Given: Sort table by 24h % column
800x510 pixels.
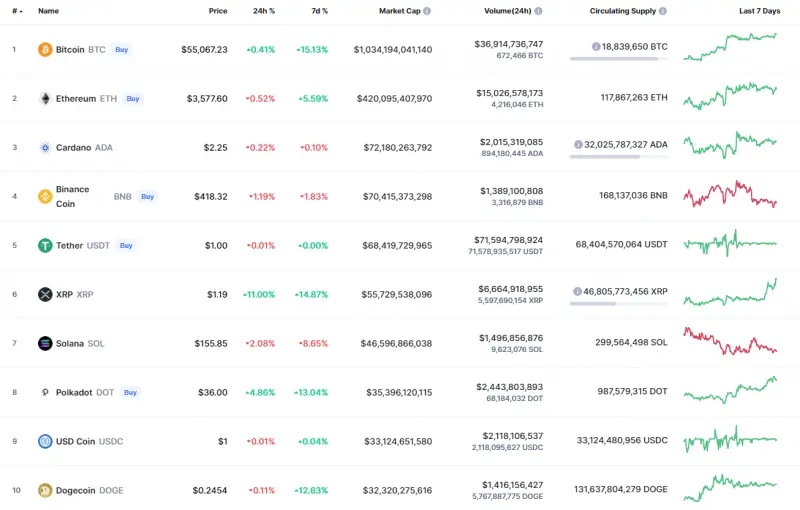Looking at the screenshot, I should pos(265,11).
